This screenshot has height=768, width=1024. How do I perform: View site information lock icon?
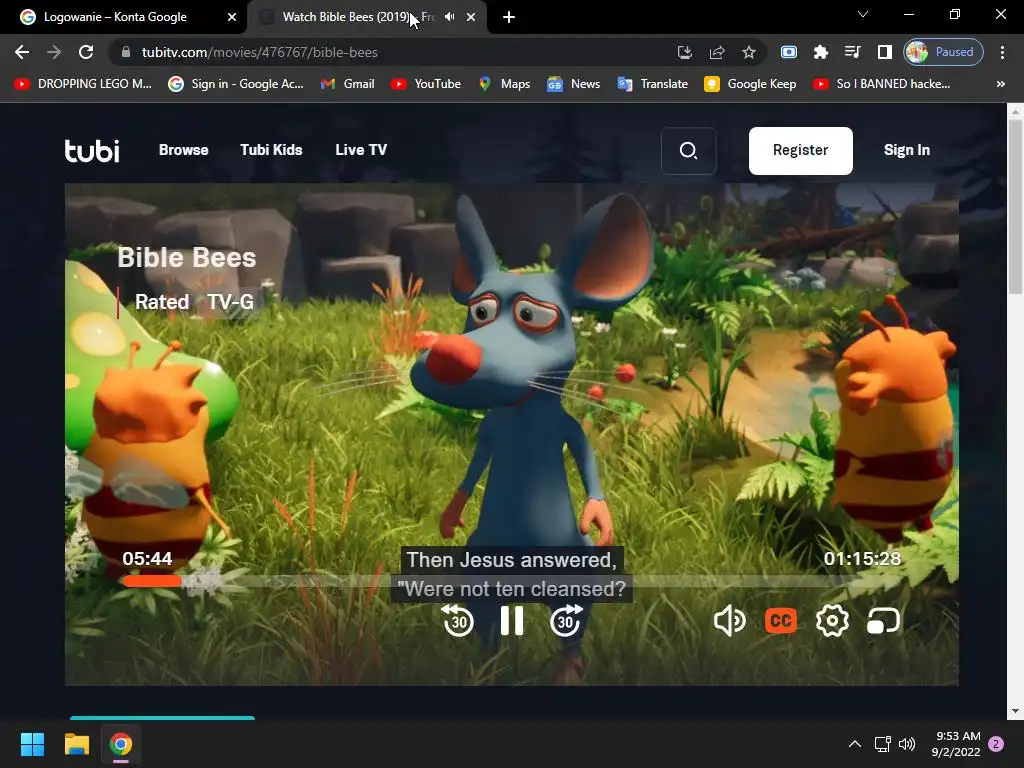tap(126, 52)
